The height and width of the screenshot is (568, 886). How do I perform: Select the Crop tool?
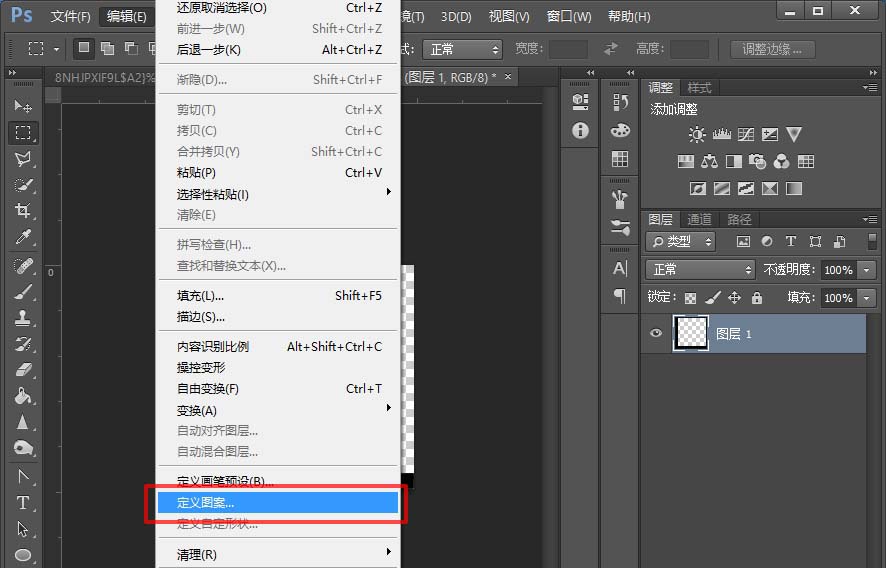[x=23, y=210]
